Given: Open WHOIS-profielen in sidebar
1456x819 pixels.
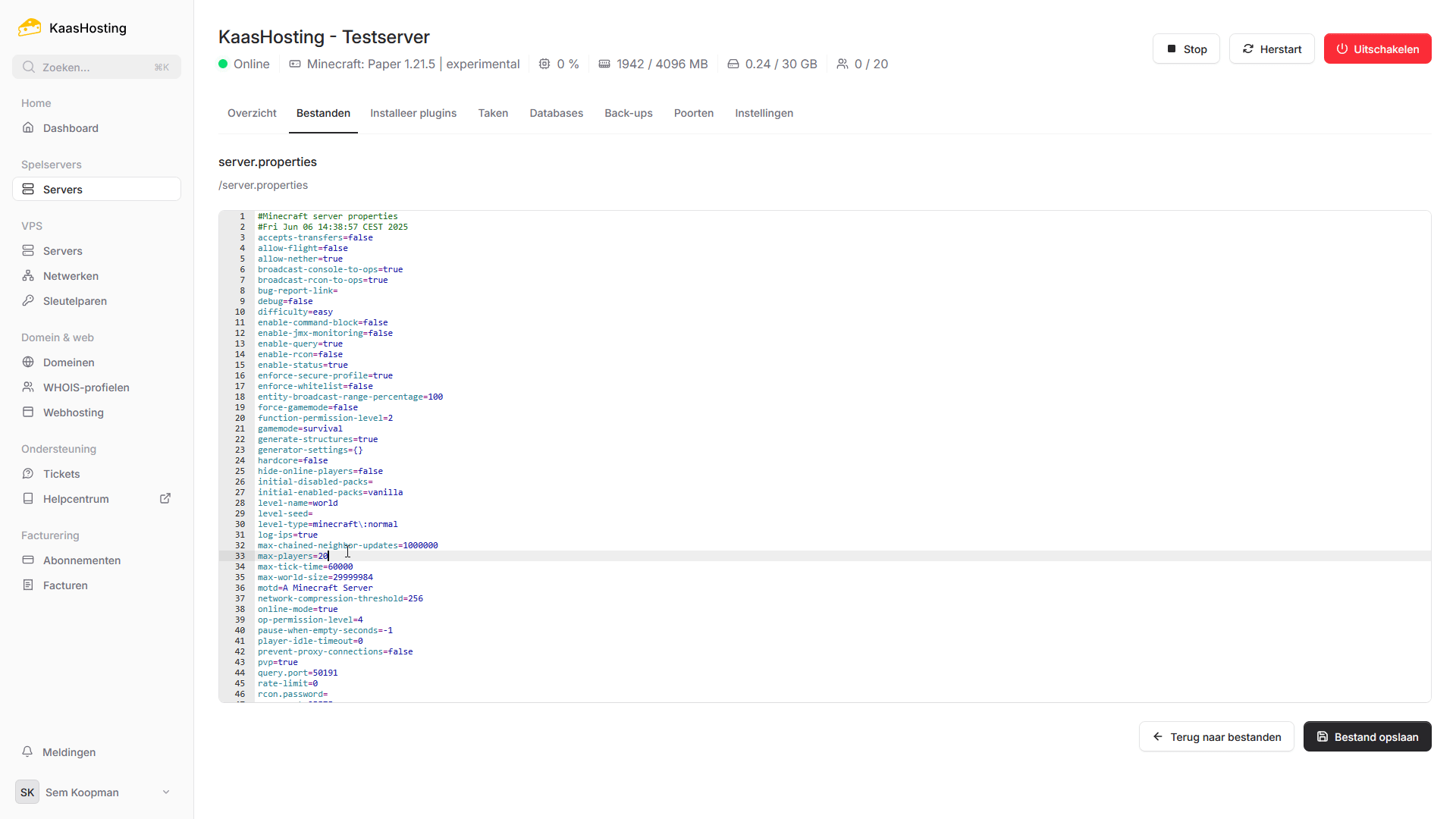Looking at the screenshot, I should [86, 388].
